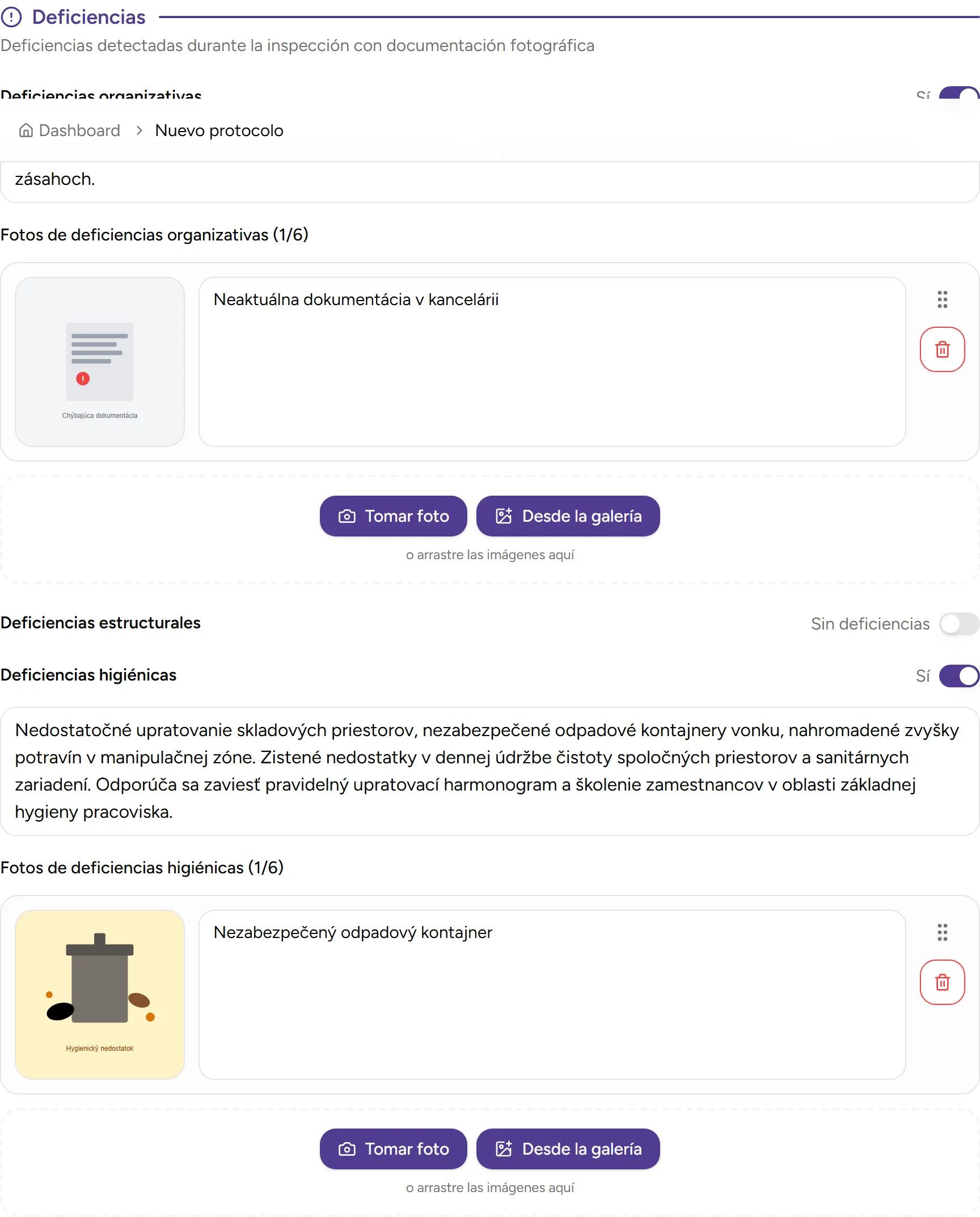Screen dimensions: 980x1217
Task: Click the breadcrumb chevron separator after Dashboard
Action: click(x=139, y=131)
